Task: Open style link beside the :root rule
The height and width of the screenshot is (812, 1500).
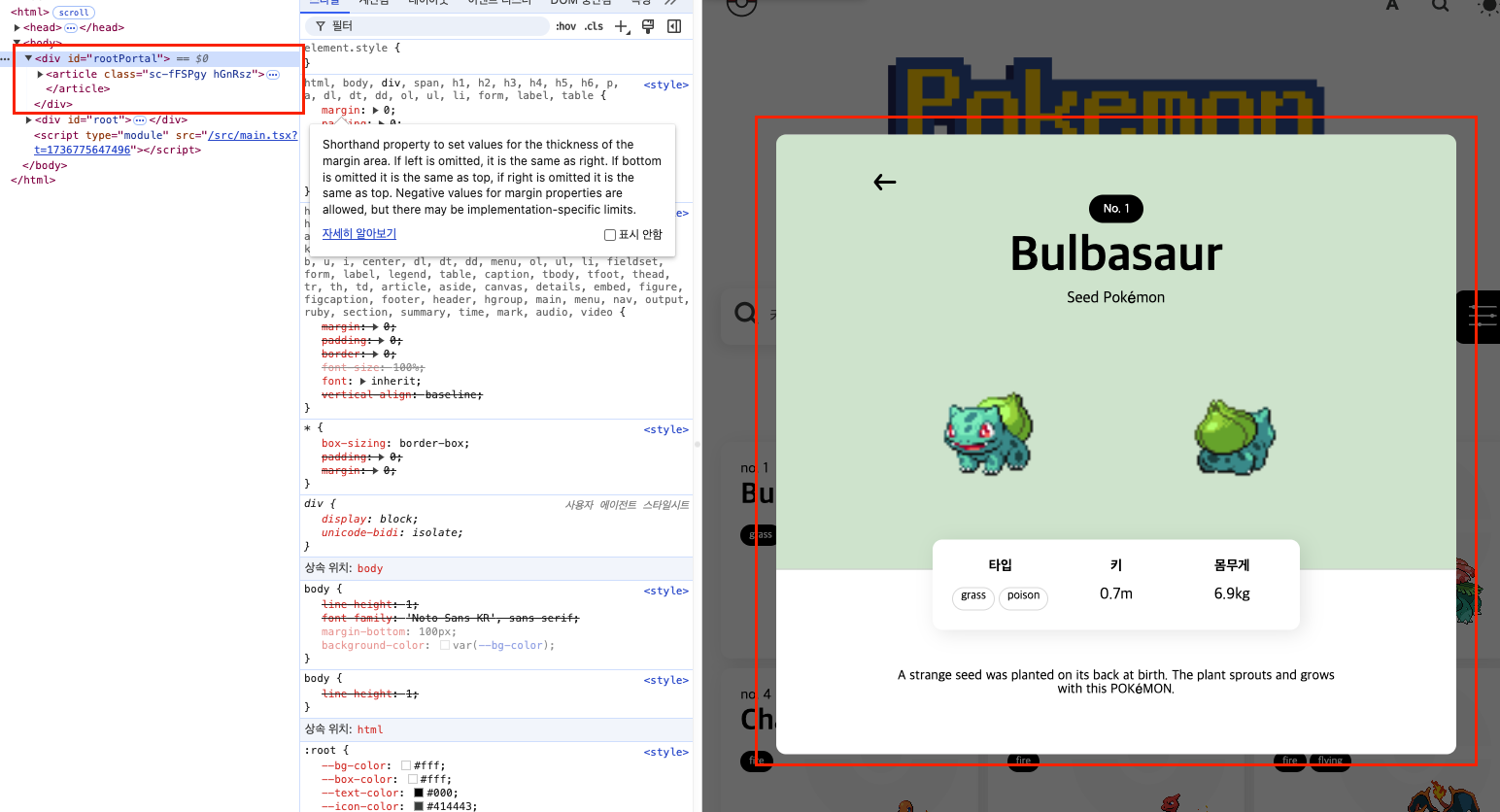Action: 666,753
